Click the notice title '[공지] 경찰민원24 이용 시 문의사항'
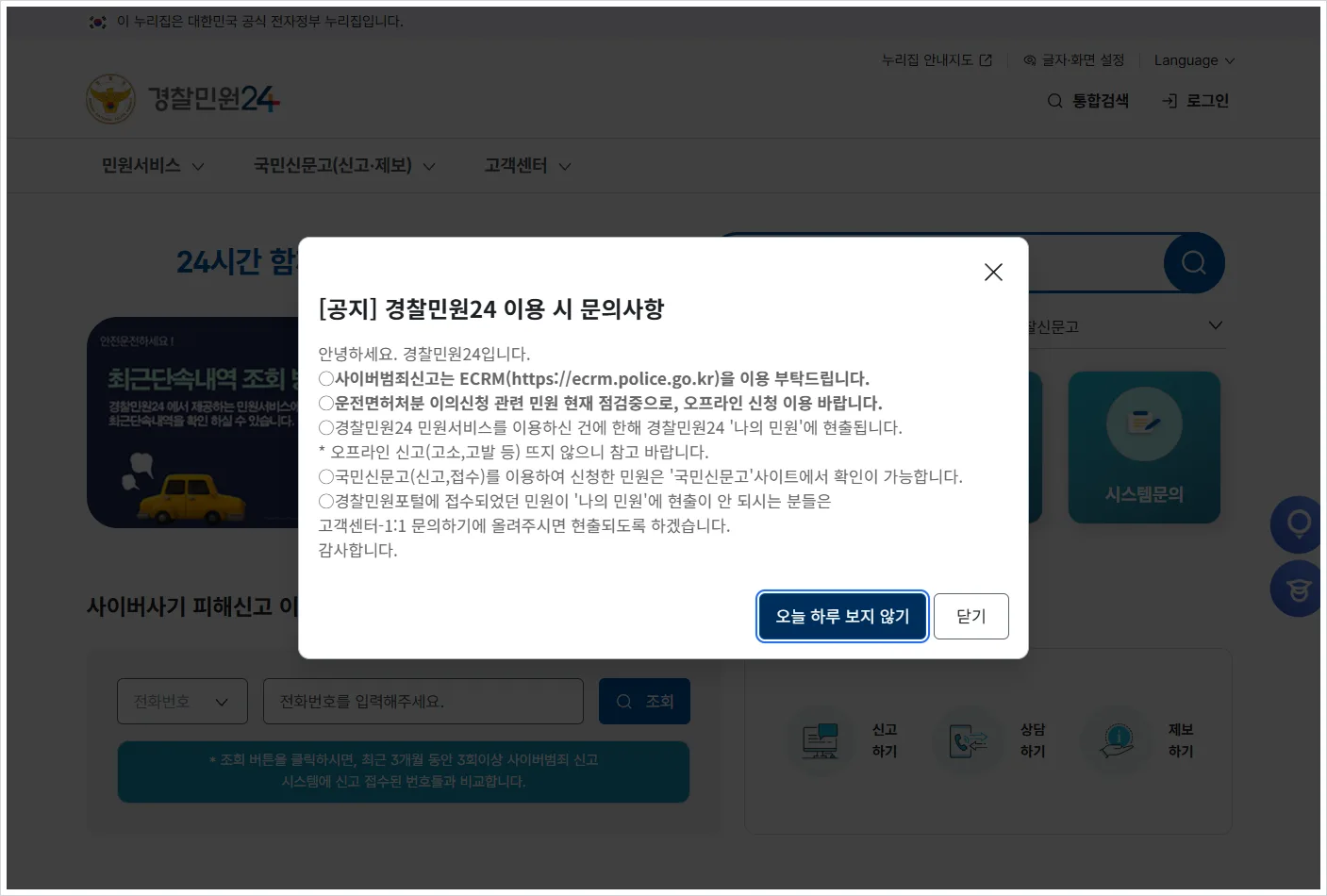 [491, 308]
